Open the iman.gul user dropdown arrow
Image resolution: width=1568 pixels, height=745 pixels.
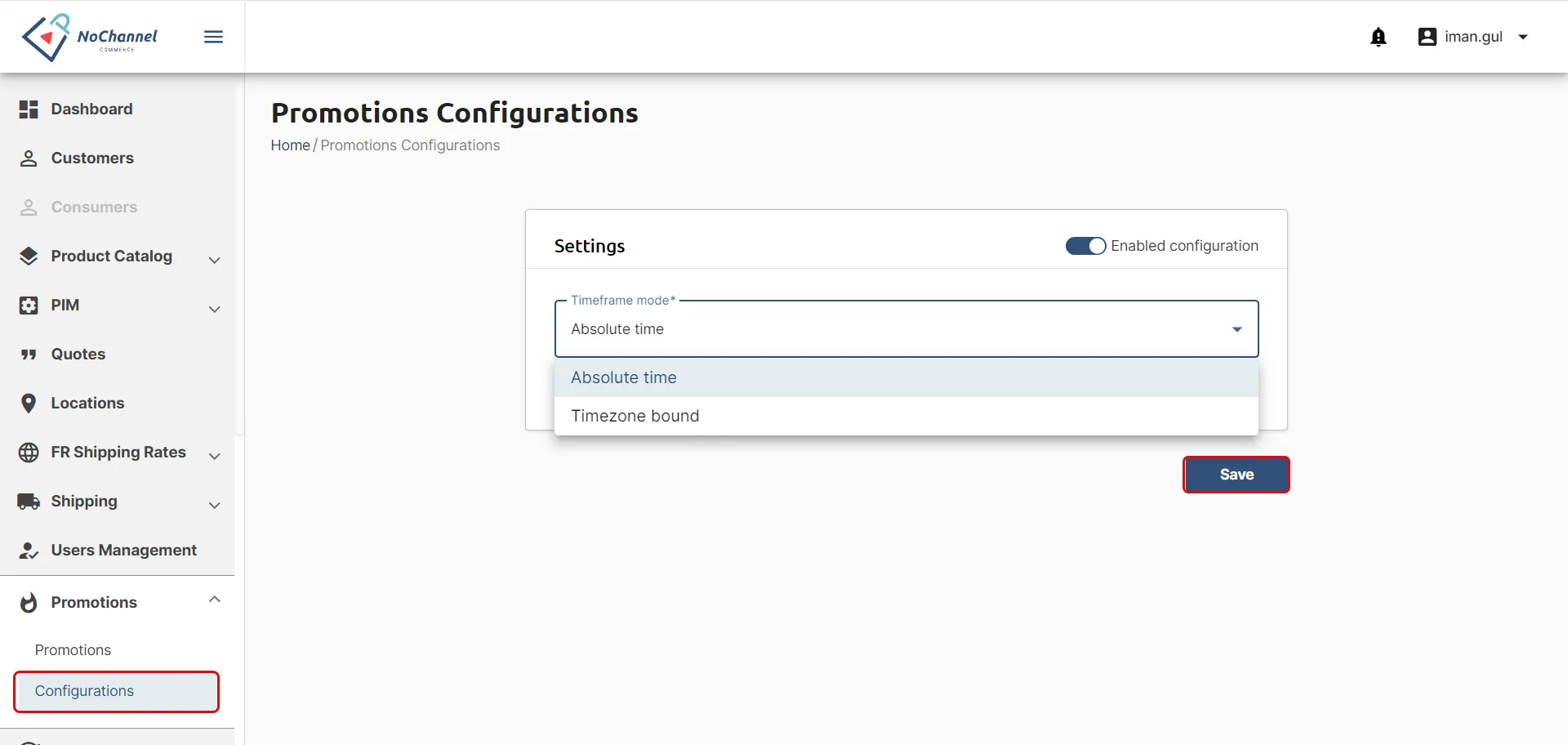[1523, 37]
